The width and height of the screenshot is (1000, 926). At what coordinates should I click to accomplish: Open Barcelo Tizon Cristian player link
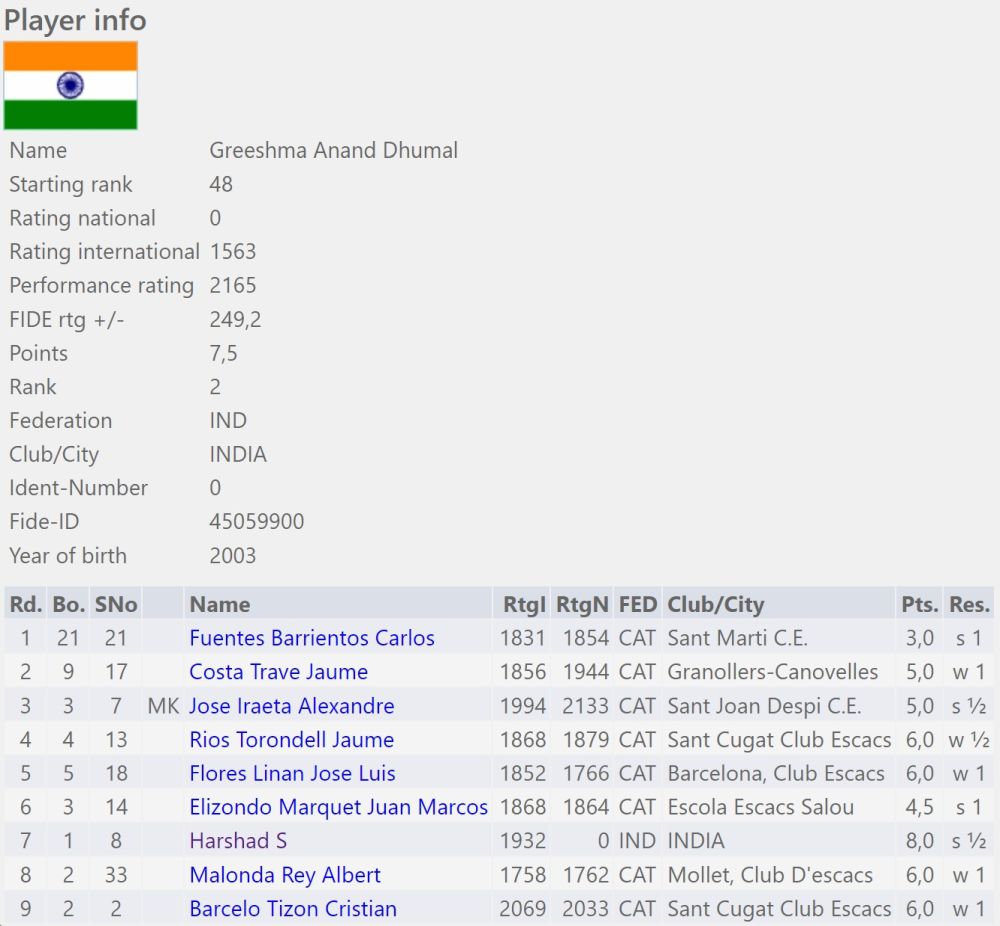[293, 909]
